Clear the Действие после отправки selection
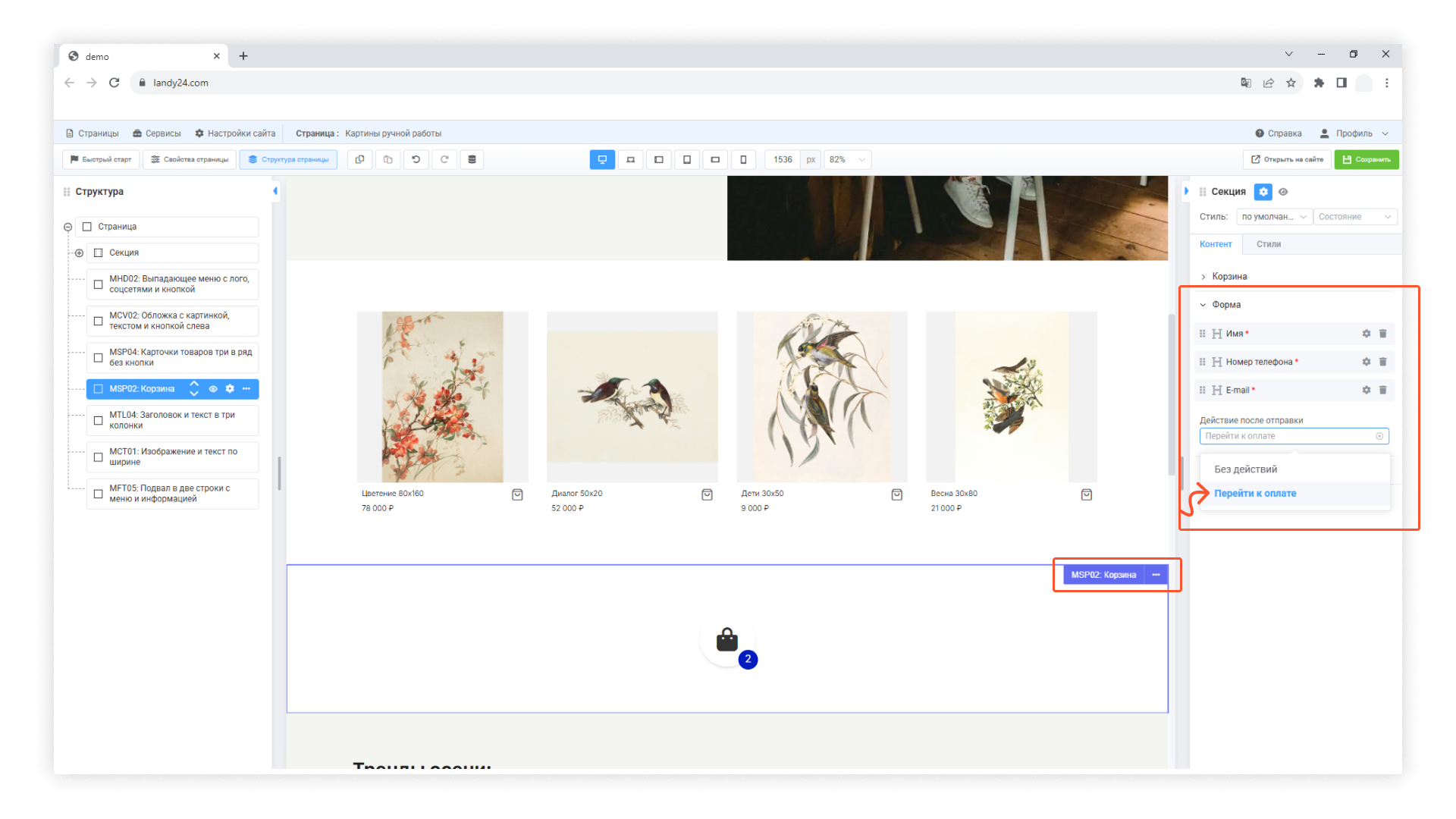This screenshot has height=819, width=1456. (x=1380, y=436)
